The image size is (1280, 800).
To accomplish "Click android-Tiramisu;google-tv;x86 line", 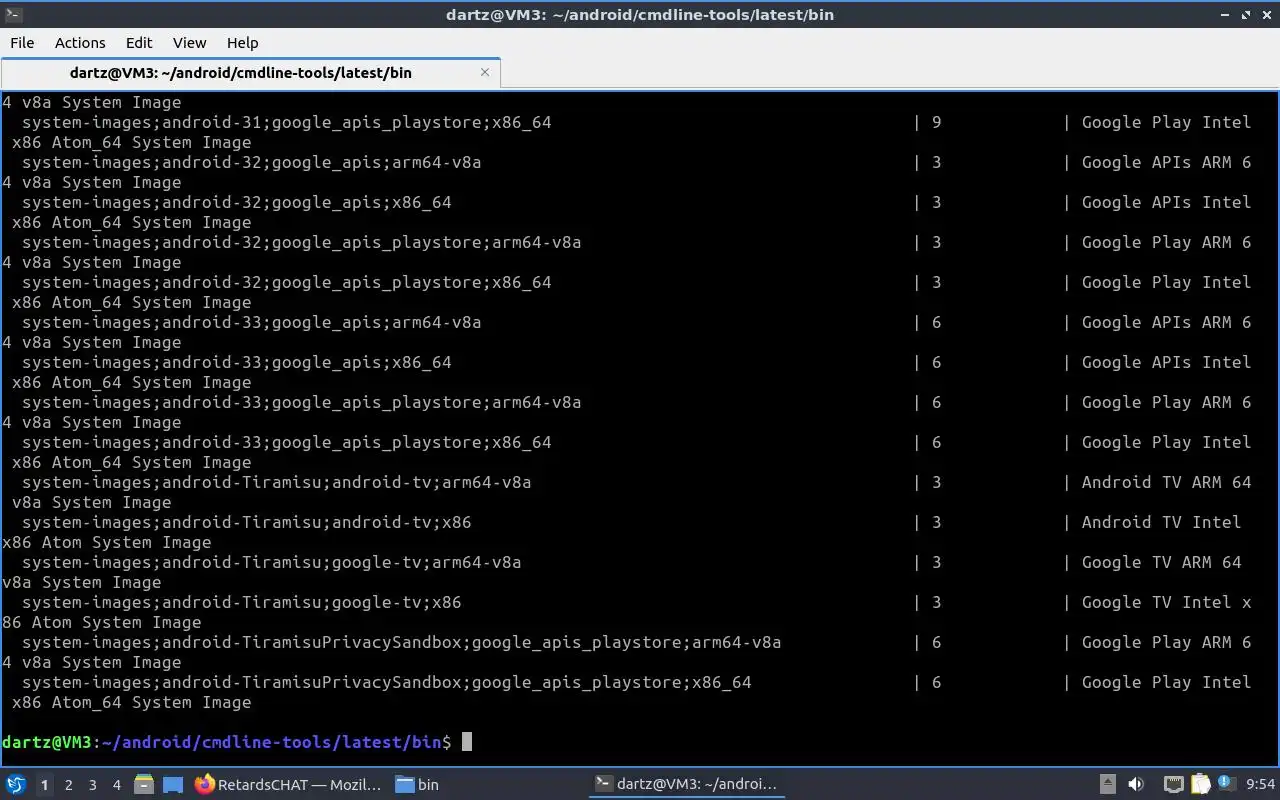I will [241, 602].
